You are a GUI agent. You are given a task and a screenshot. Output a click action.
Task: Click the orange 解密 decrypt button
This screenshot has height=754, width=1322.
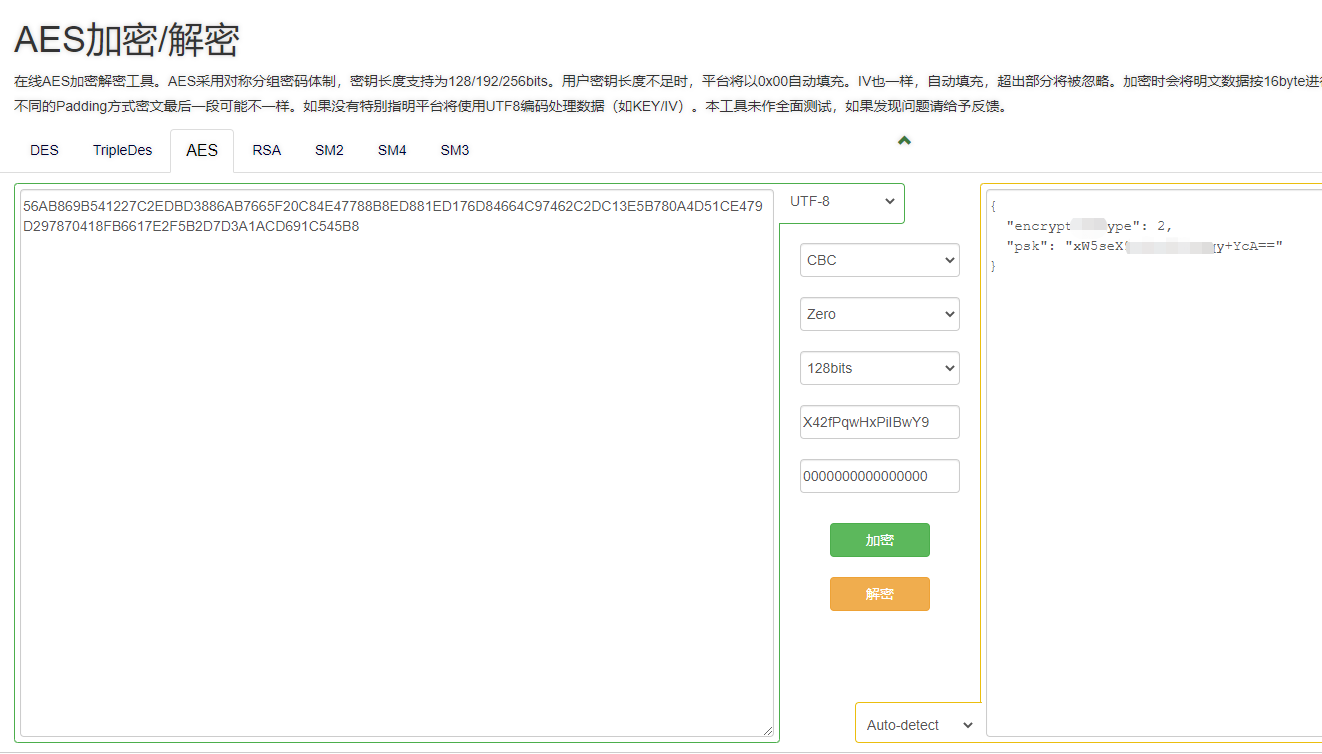point(880,594)
